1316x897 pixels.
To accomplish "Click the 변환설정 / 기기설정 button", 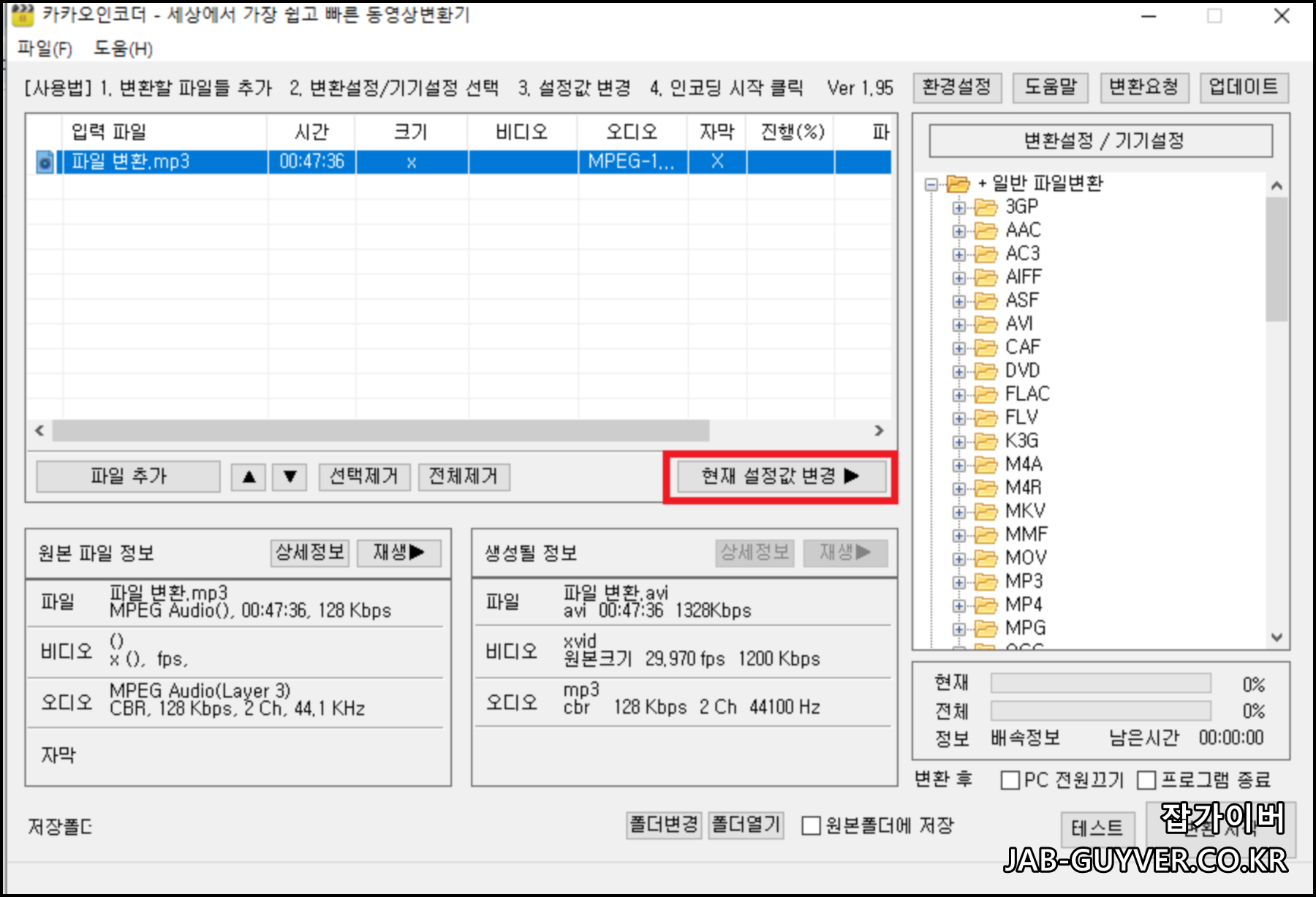I will [1101, 140].
